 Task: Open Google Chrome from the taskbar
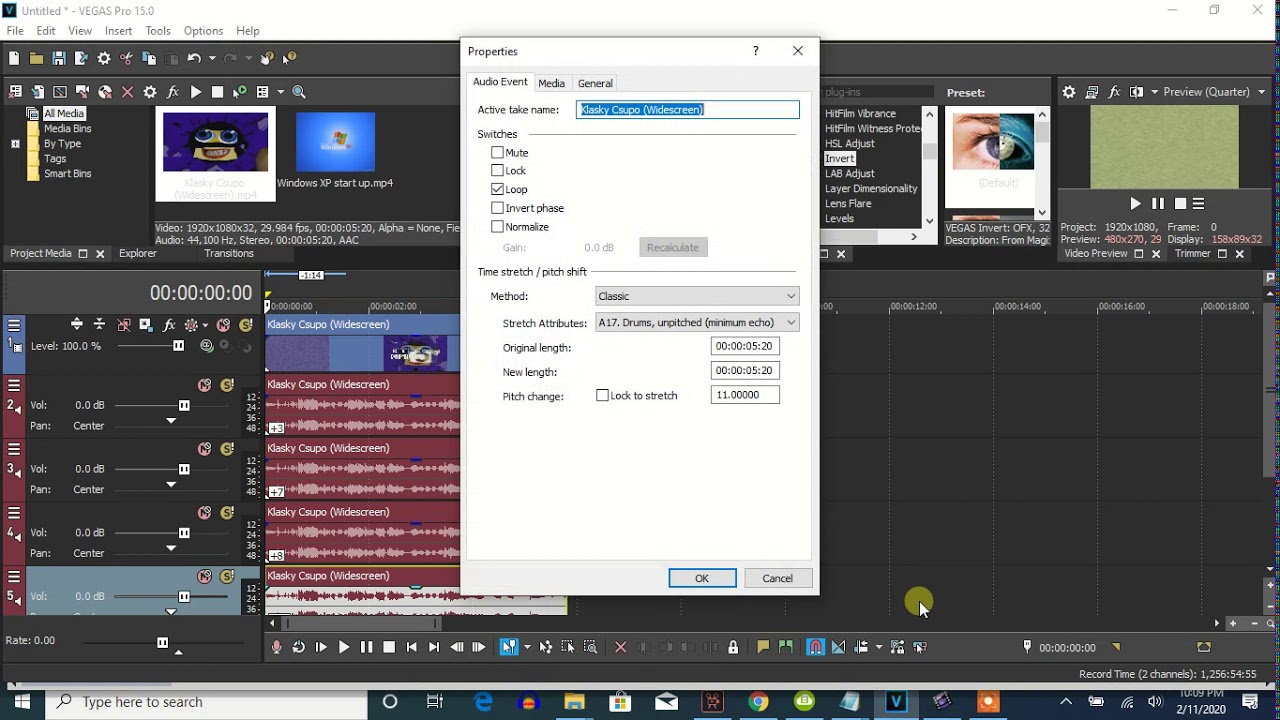pos(758,702)
